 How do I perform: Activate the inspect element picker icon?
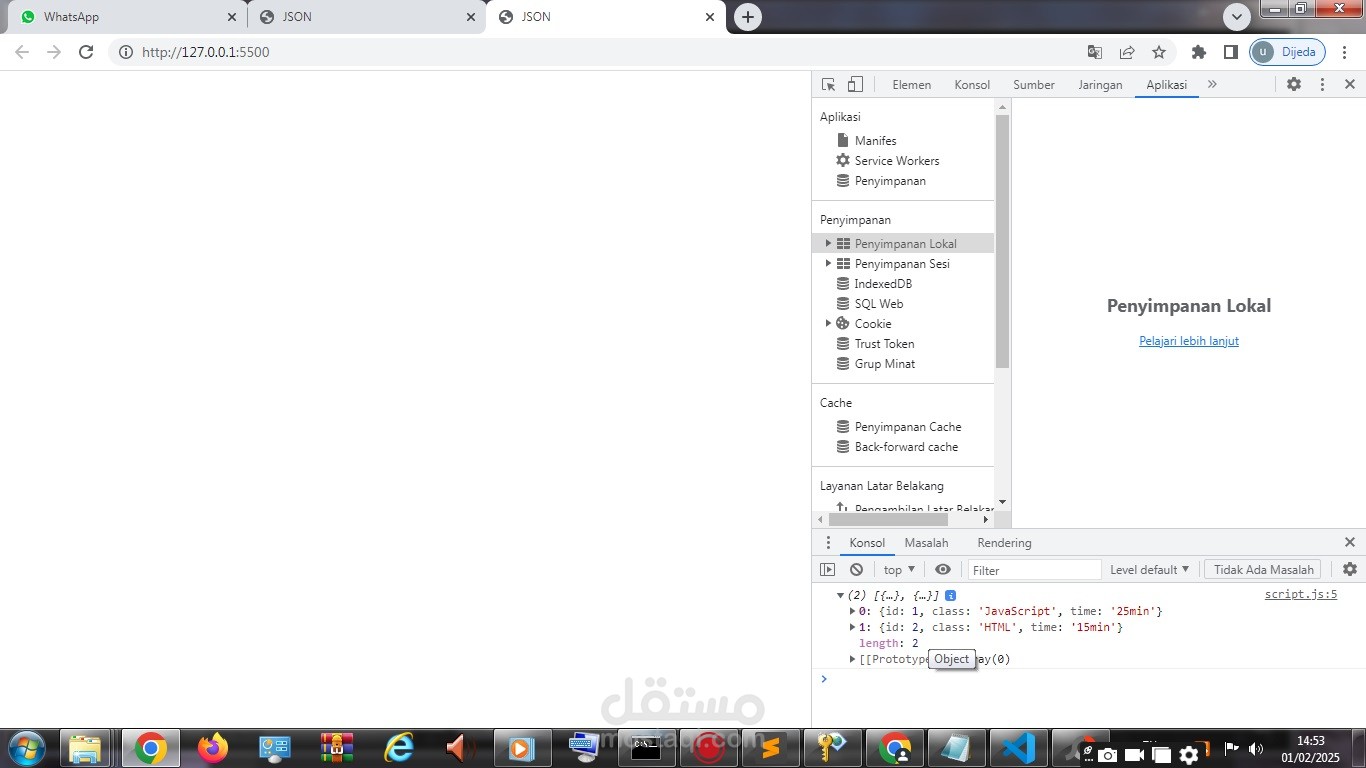(828, 85)
